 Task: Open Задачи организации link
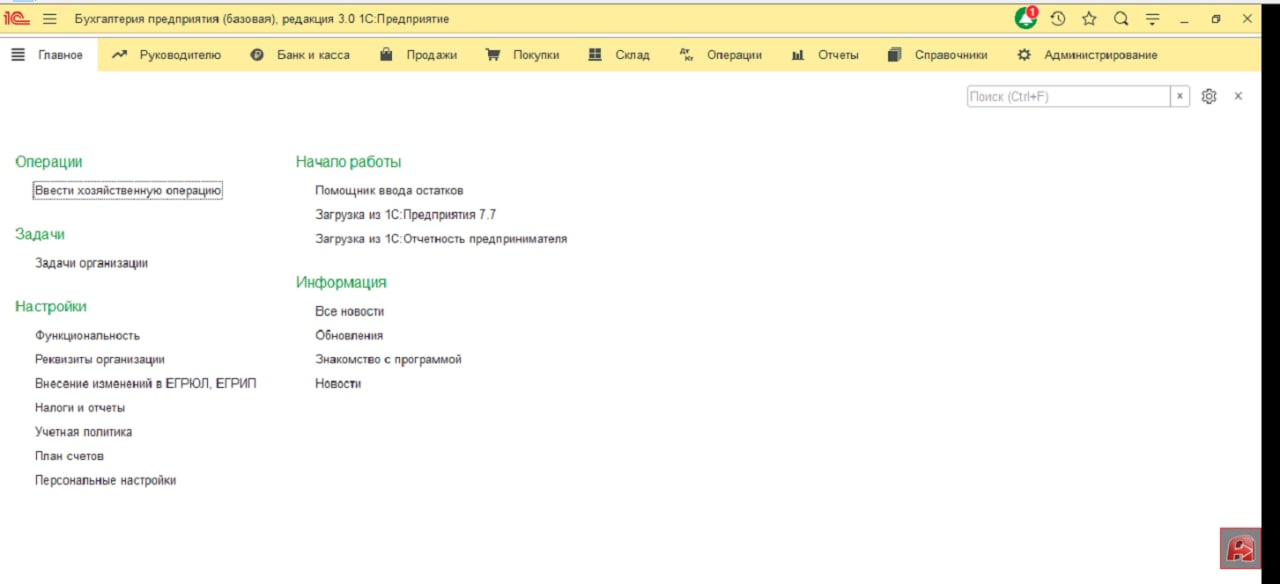pyautogui.click(x=91, y=263)
